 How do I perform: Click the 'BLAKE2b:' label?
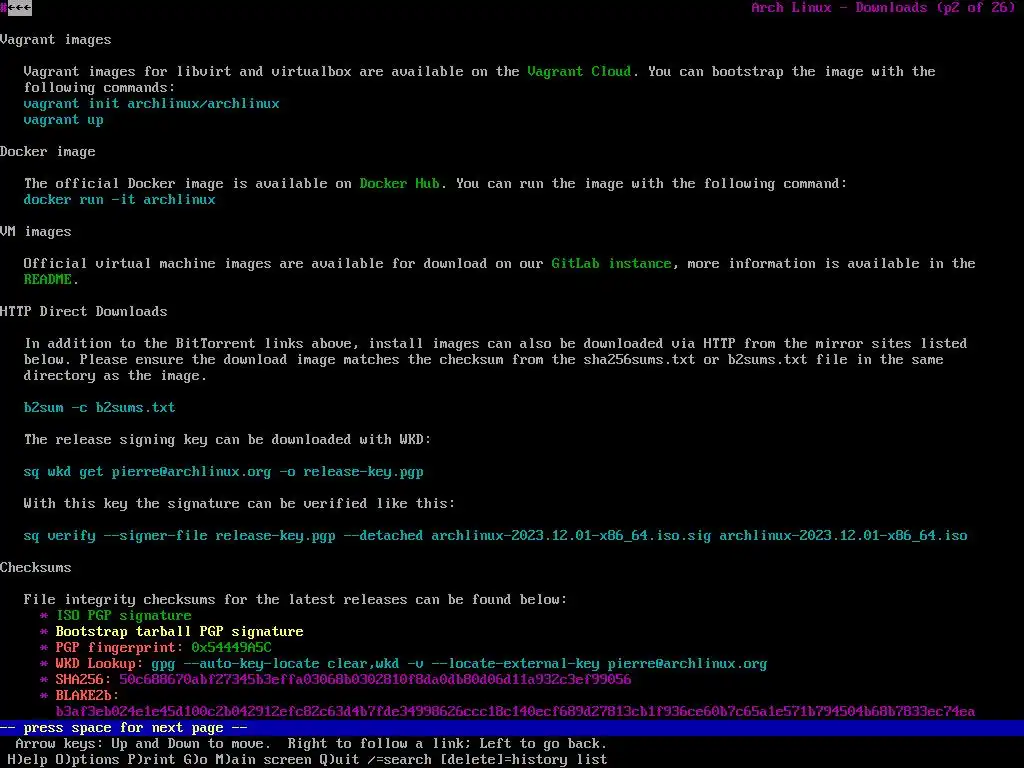click(88, 696)
